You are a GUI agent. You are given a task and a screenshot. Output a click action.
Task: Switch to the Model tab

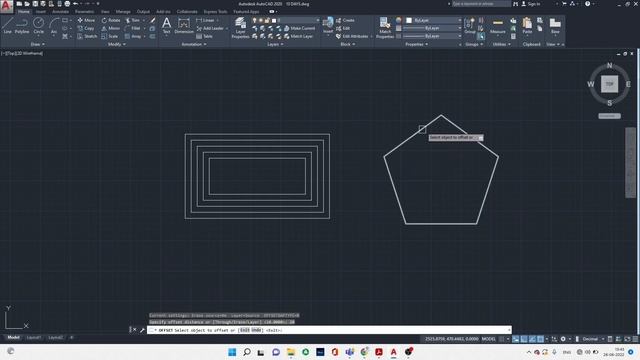13,338
